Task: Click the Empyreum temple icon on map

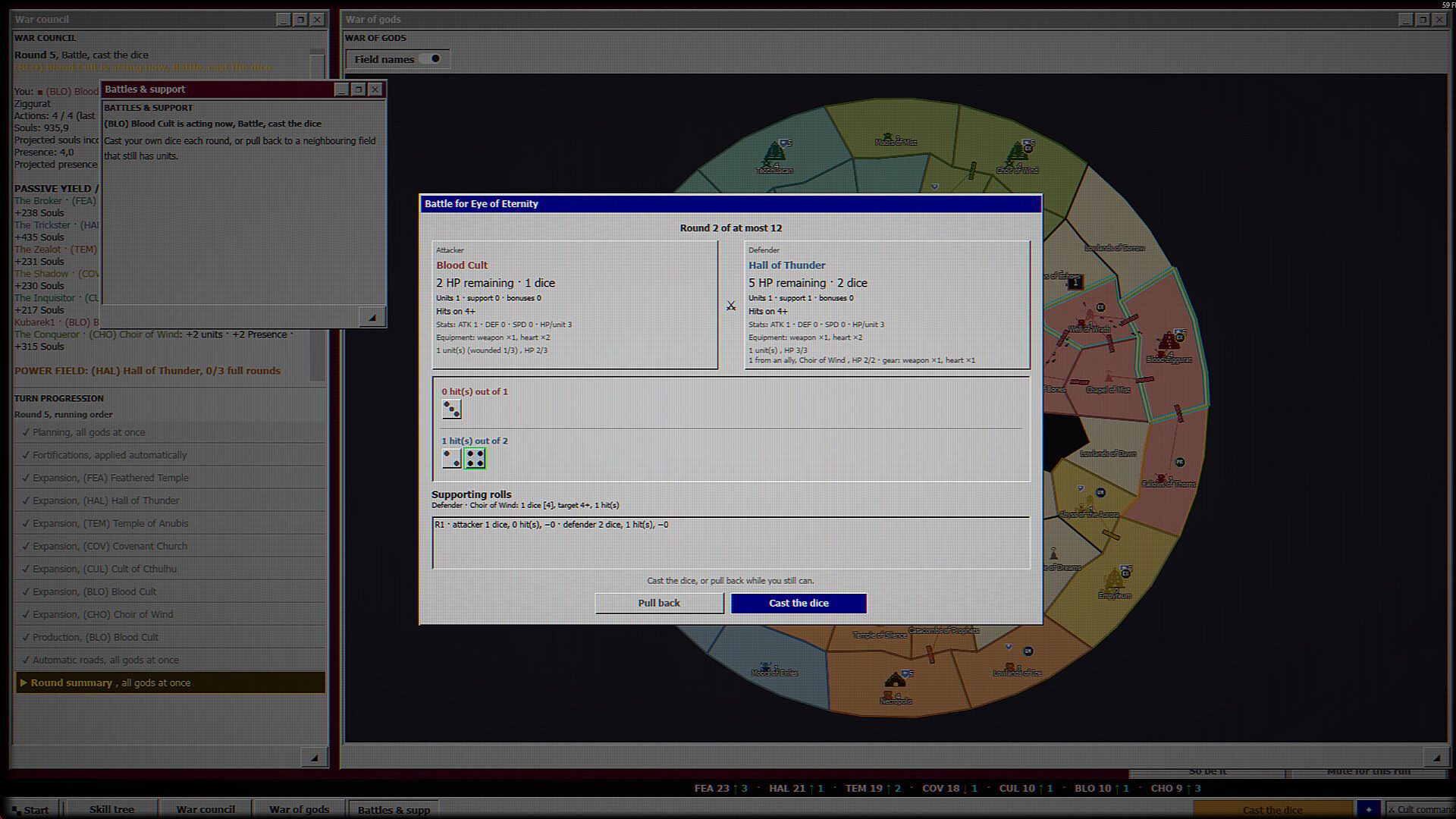Action: pos(1113,580)
